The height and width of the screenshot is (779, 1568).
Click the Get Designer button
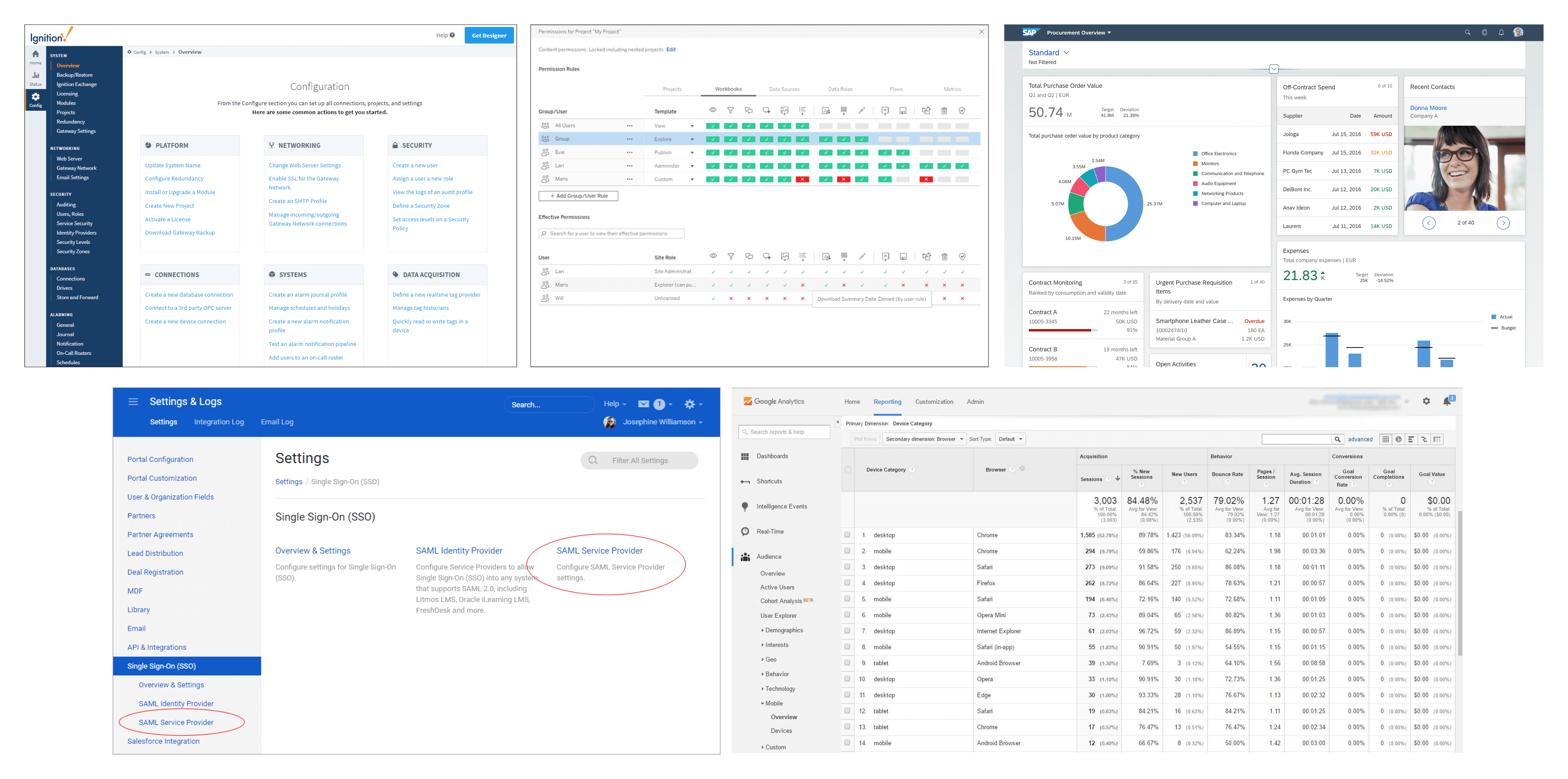[489, 35]
